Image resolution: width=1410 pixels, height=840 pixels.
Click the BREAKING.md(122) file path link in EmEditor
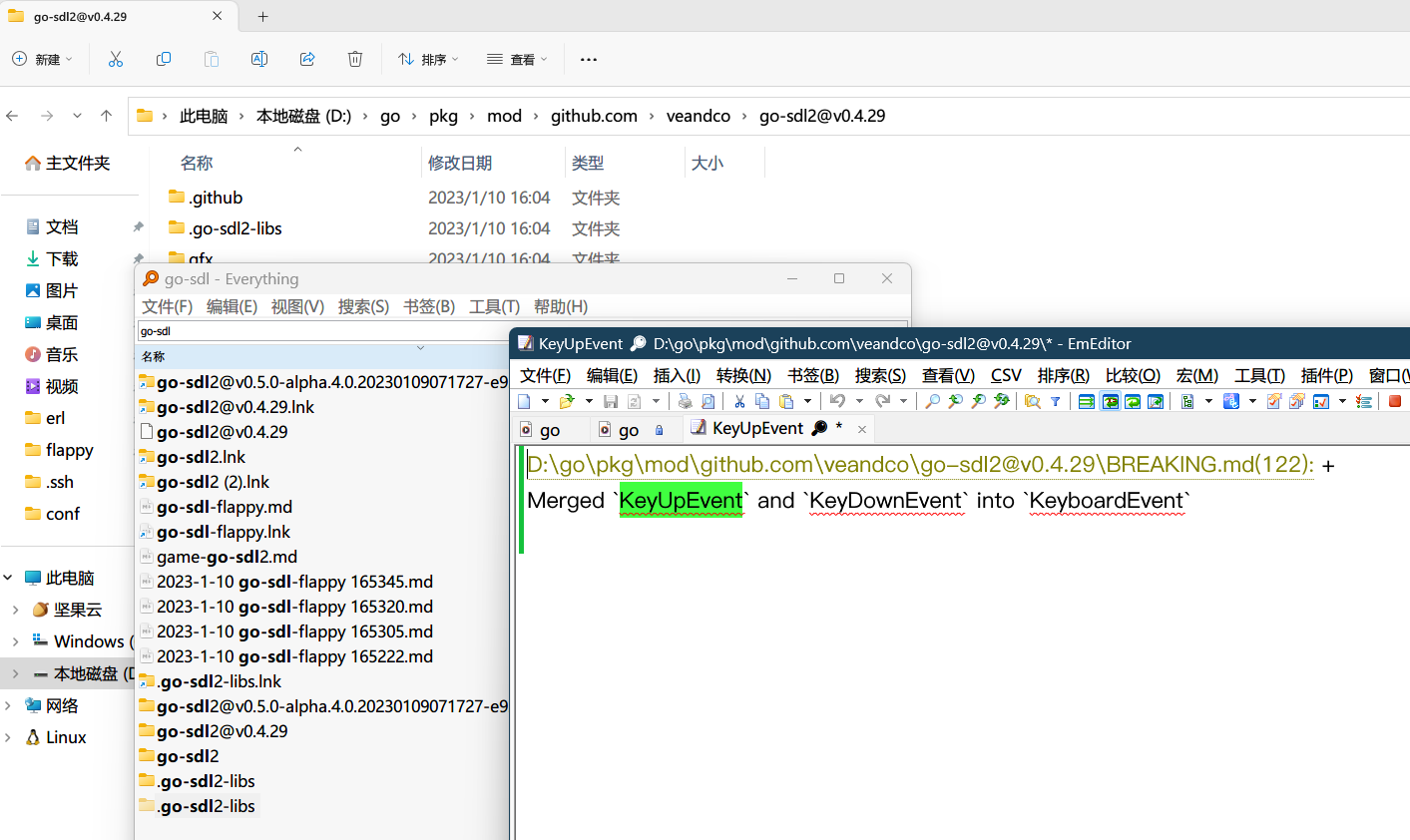(x=920, y=465)
